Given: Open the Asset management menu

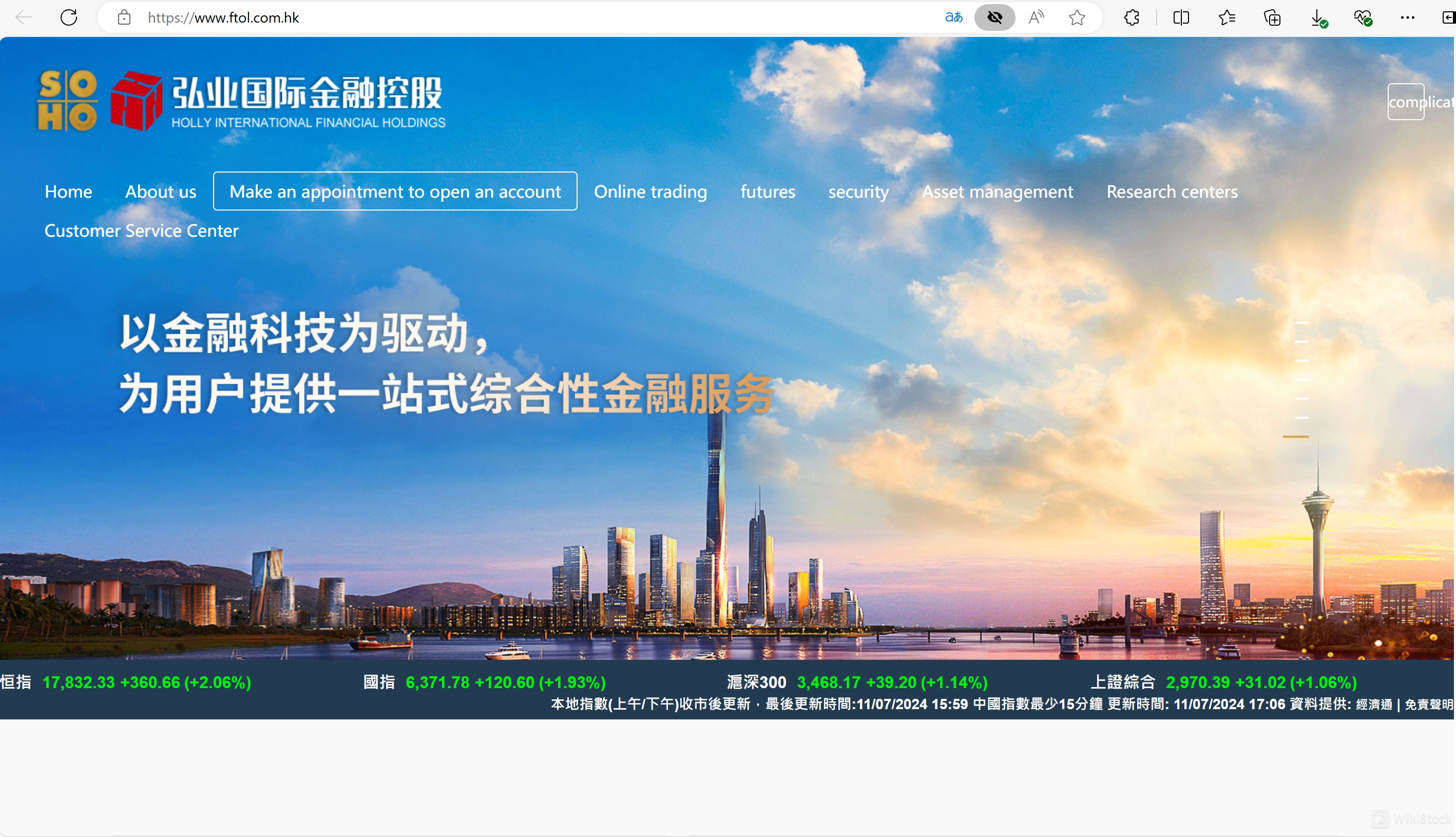Looking at the screenshot, I should pyautogui.click(x=998, y=192).
